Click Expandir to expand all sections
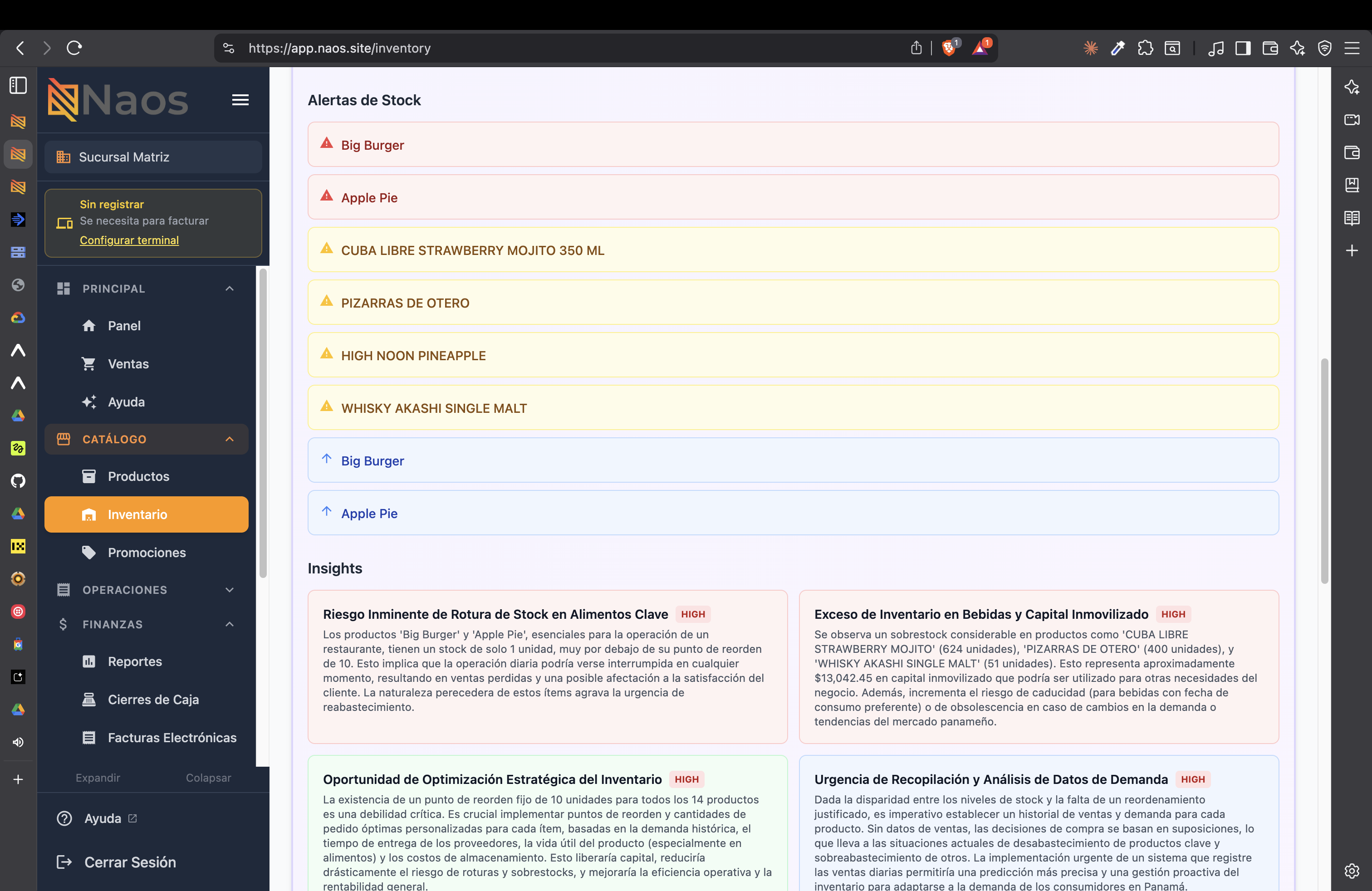 pyautogui.click(x=98, y=778)
